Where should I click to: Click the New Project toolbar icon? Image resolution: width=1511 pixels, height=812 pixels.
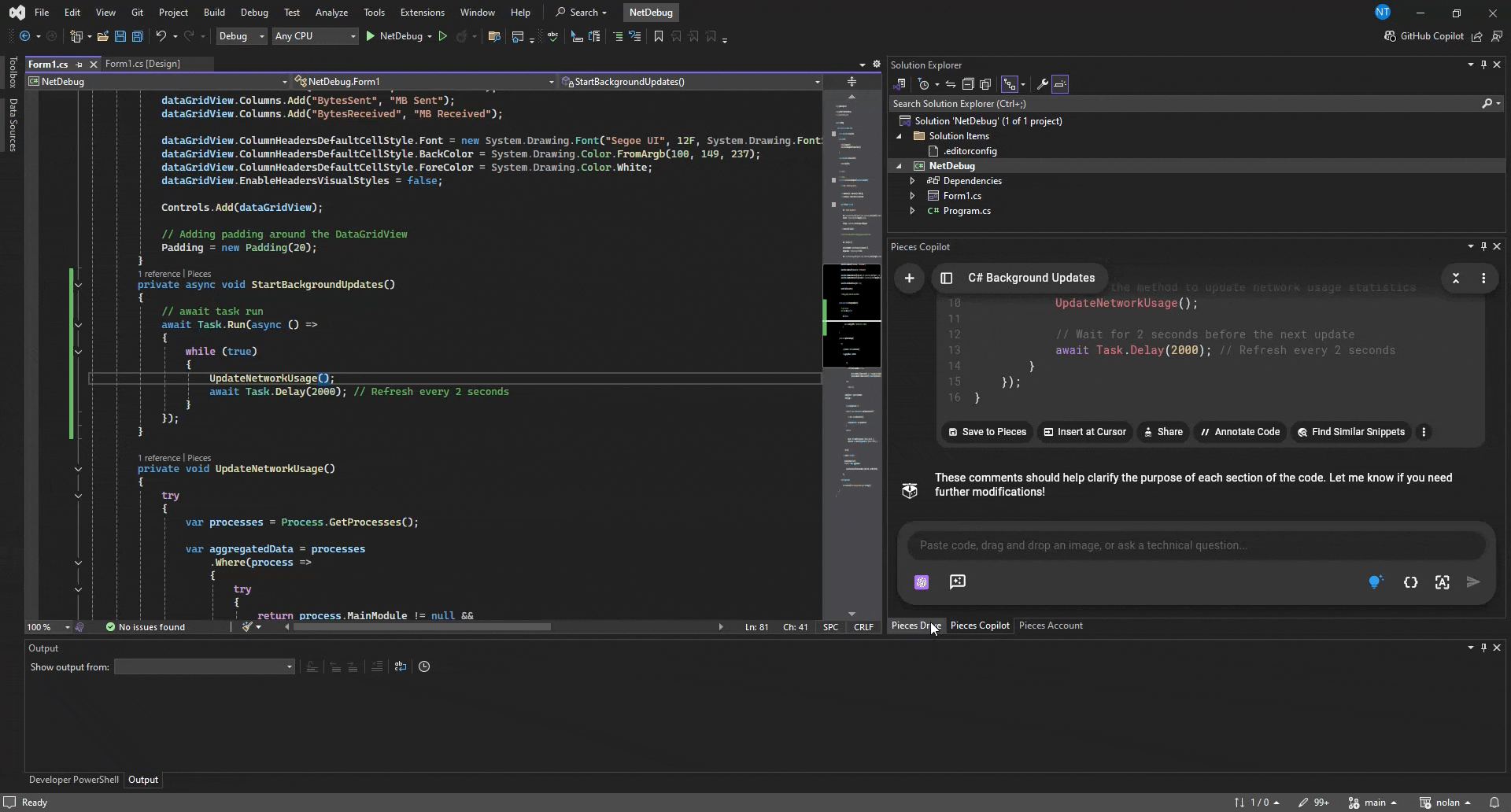click(x=76, y=36)
